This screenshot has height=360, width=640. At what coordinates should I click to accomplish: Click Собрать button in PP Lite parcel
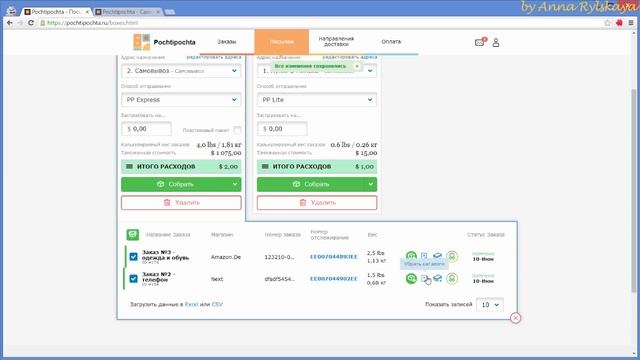[x=311, y=184]
